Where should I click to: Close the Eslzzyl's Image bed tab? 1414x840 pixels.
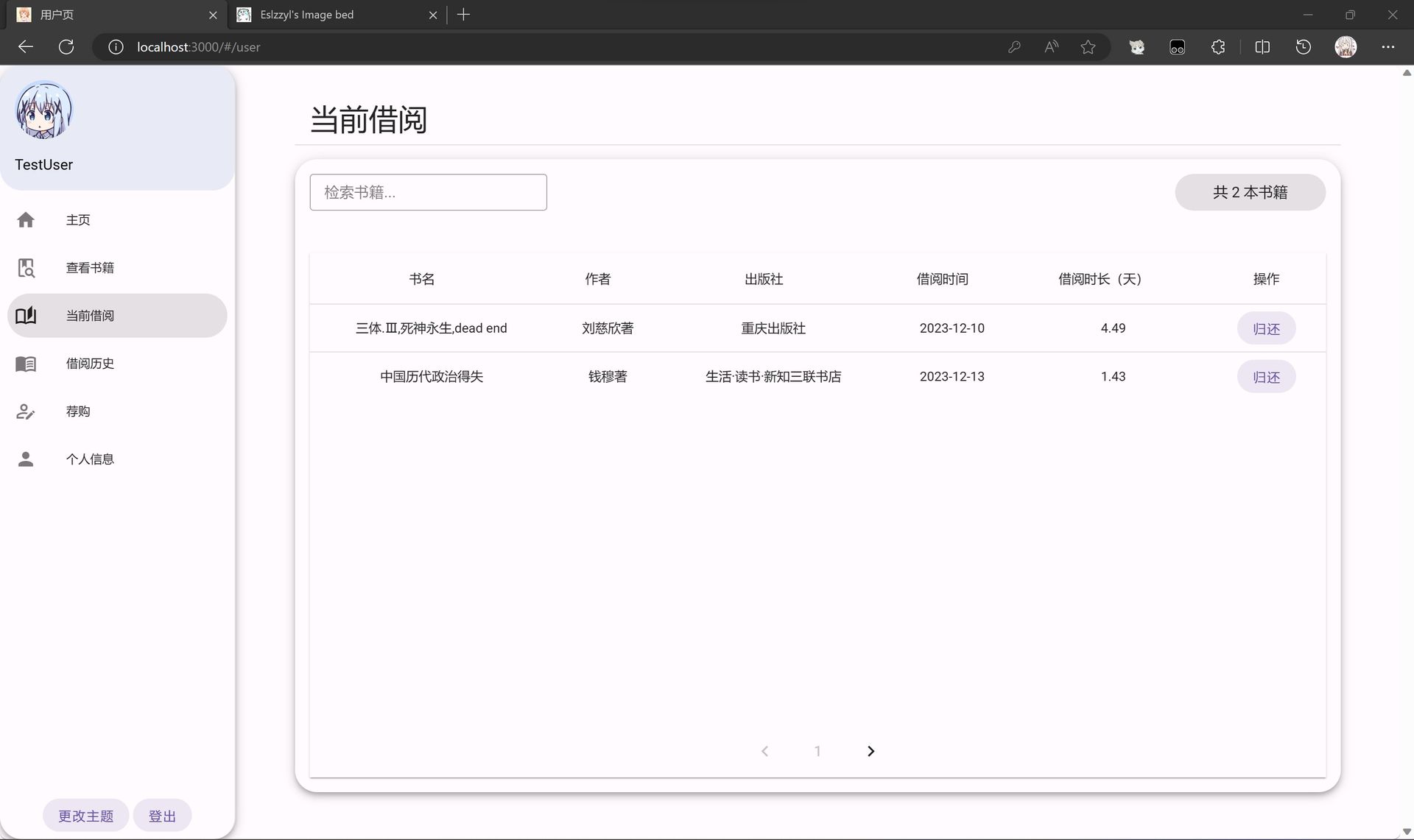pos(433,15)
